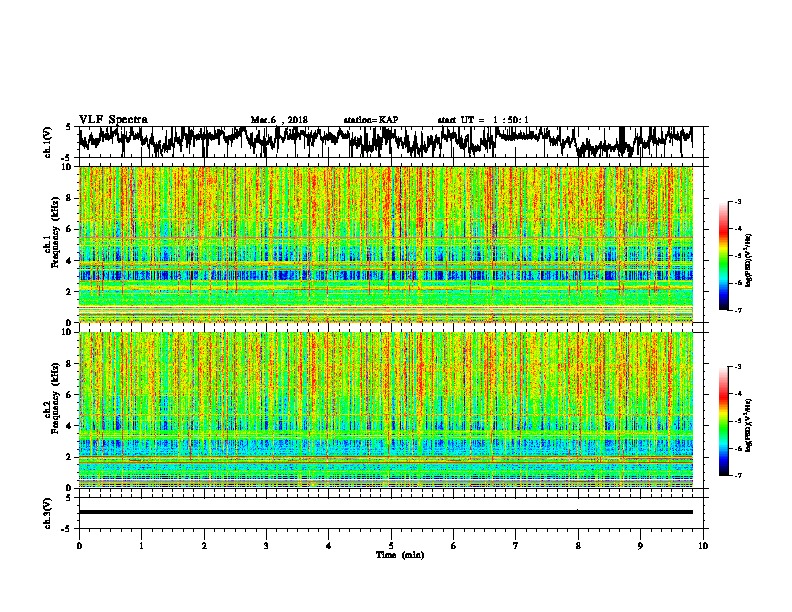This screenshot has width=792, height=612.
Task: Click the "ch.3(V)" axis label
Action: click(x=48, y=513)
